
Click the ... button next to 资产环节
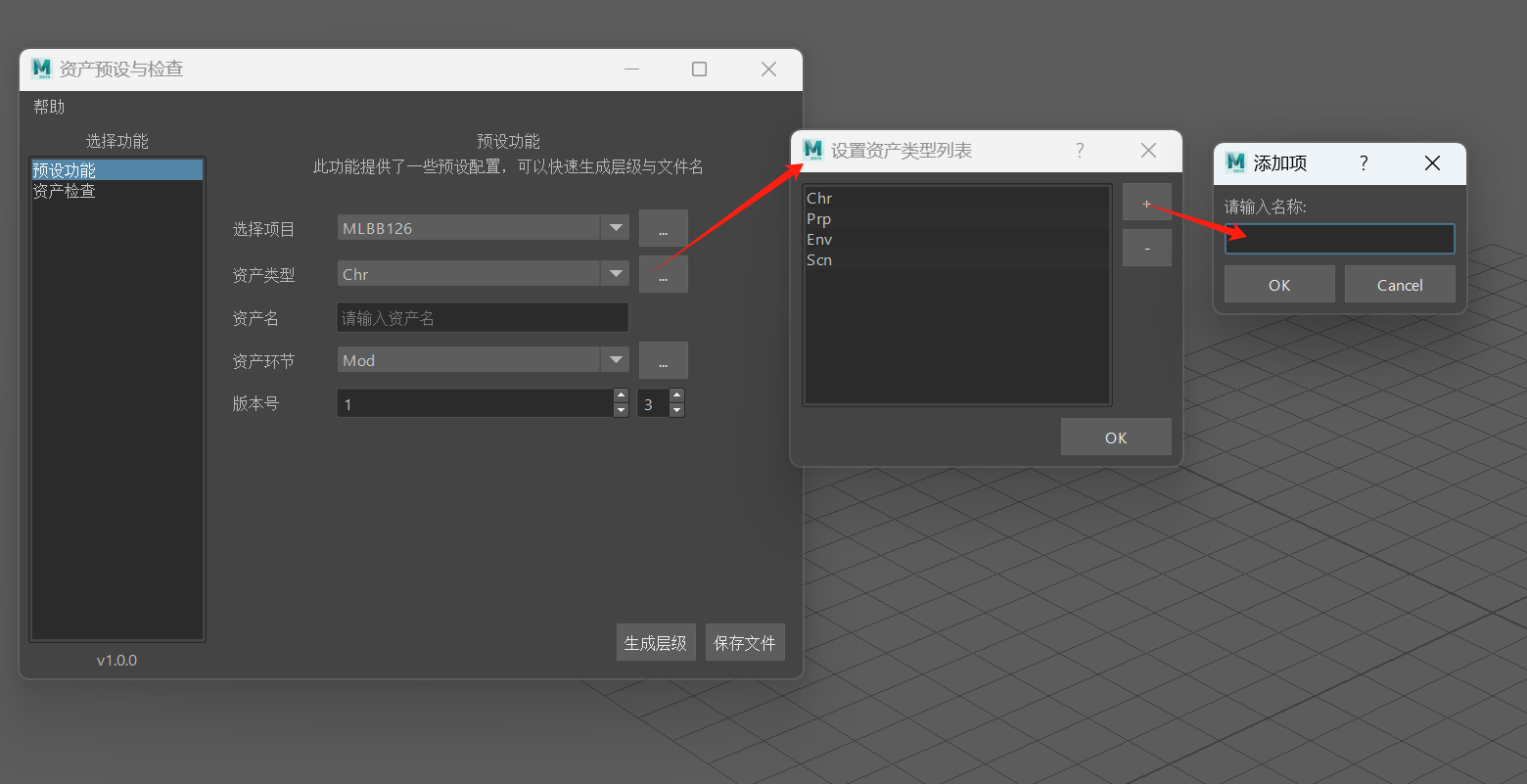click(664, 360)
